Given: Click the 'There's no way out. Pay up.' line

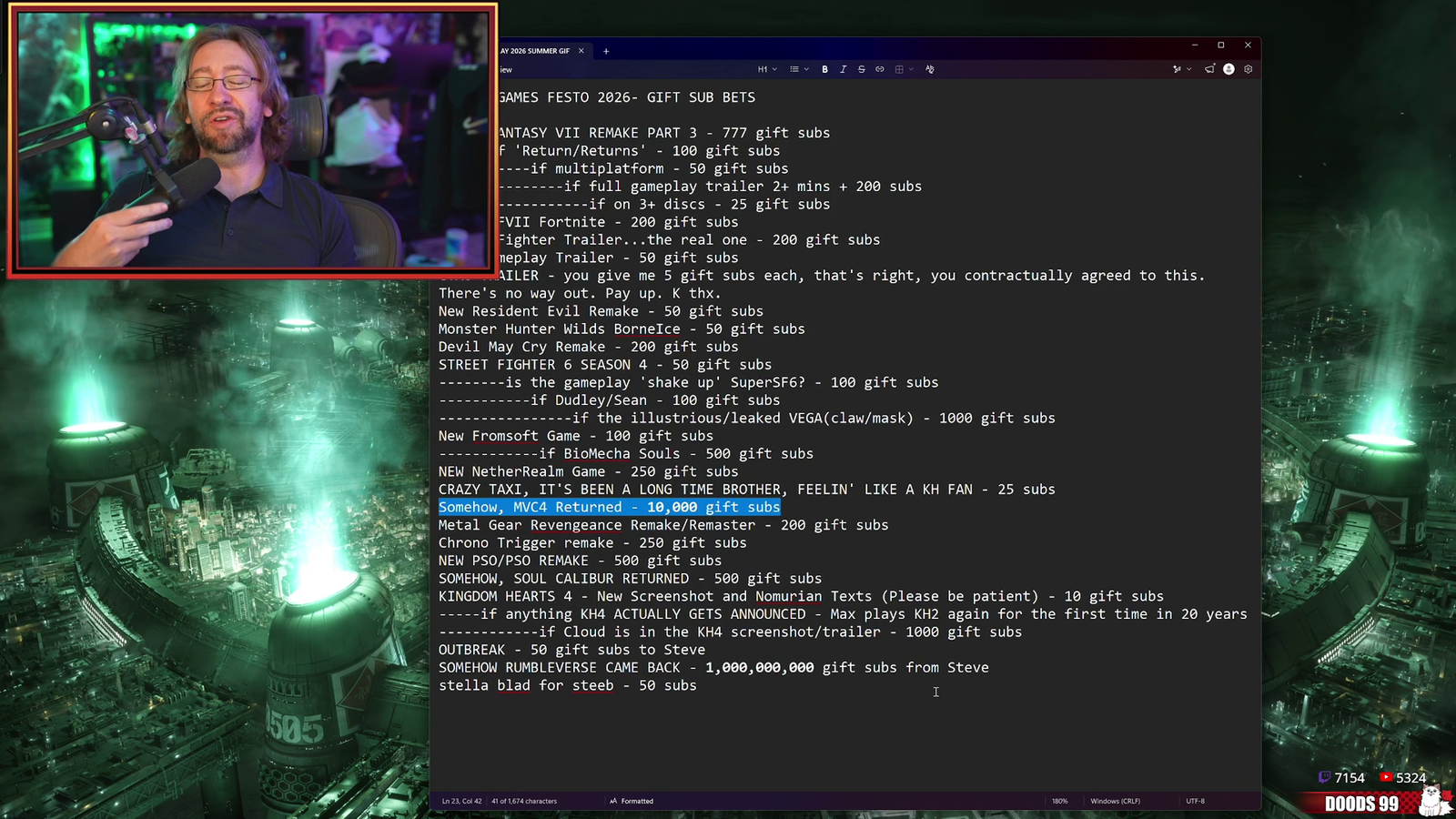Looking at the screenshot, I should [x=580, y=294].
